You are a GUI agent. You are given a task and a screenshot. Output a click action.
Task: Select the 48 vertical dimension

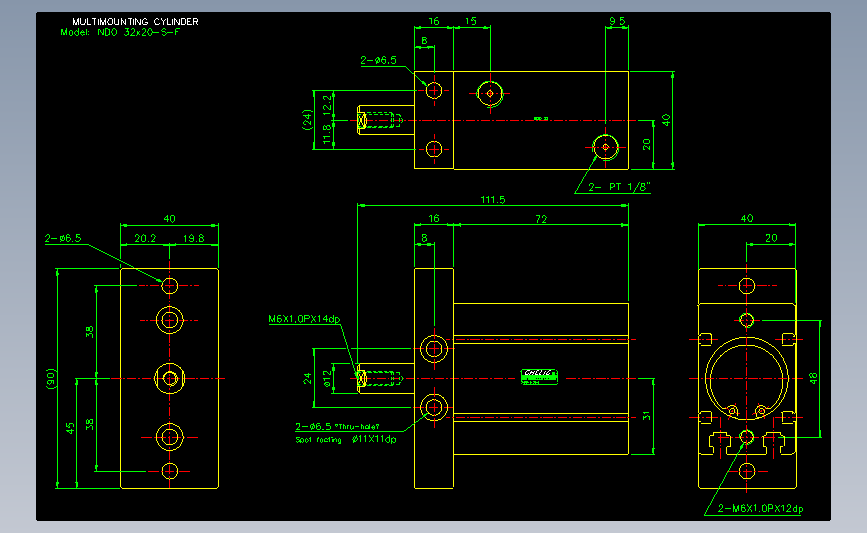pyautogui.click(x=813, y=378)
